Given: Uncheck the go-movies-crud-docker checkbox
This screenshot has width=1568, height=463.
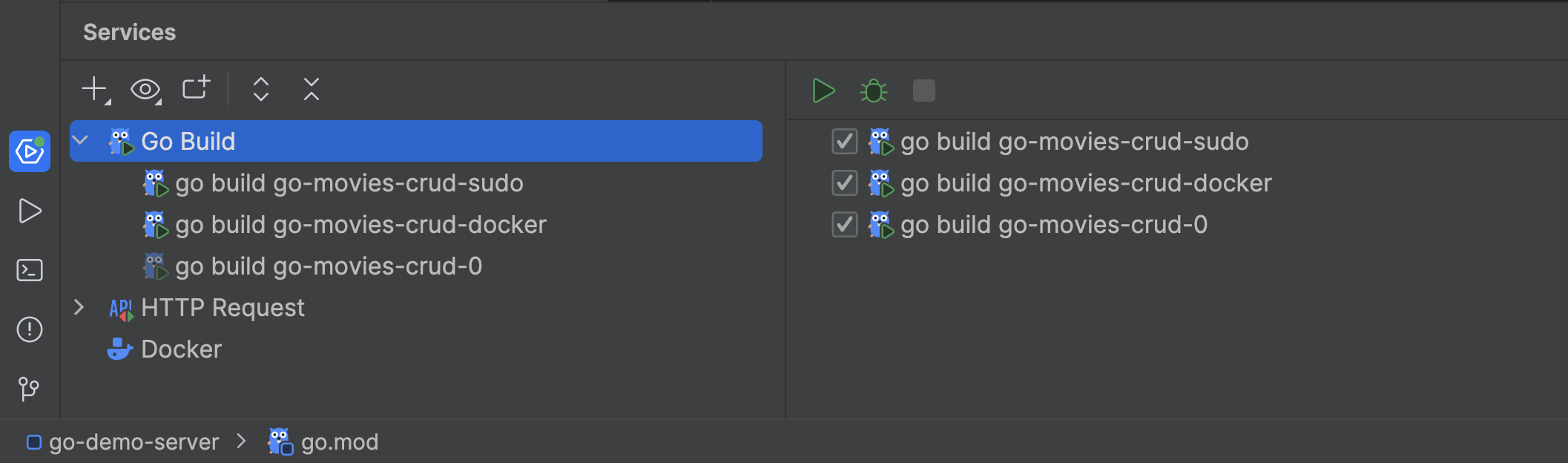Looking at the screenshot, I should coord(845,183).
